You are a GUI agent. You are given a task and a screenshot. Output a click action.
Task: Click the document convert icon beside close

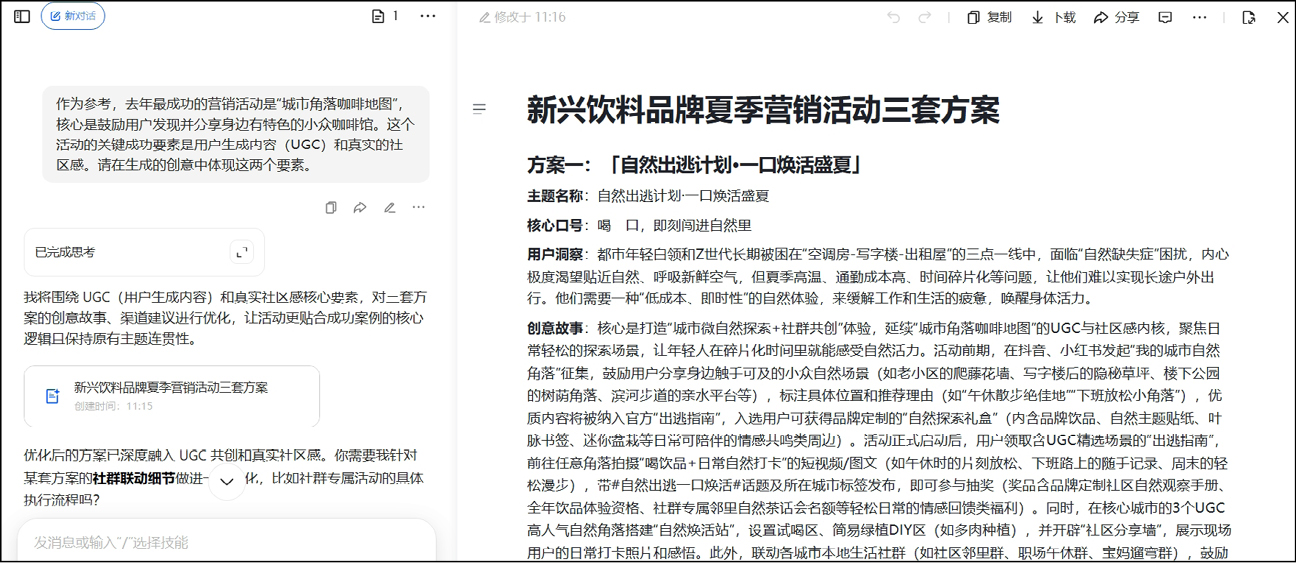[1249, 18]
